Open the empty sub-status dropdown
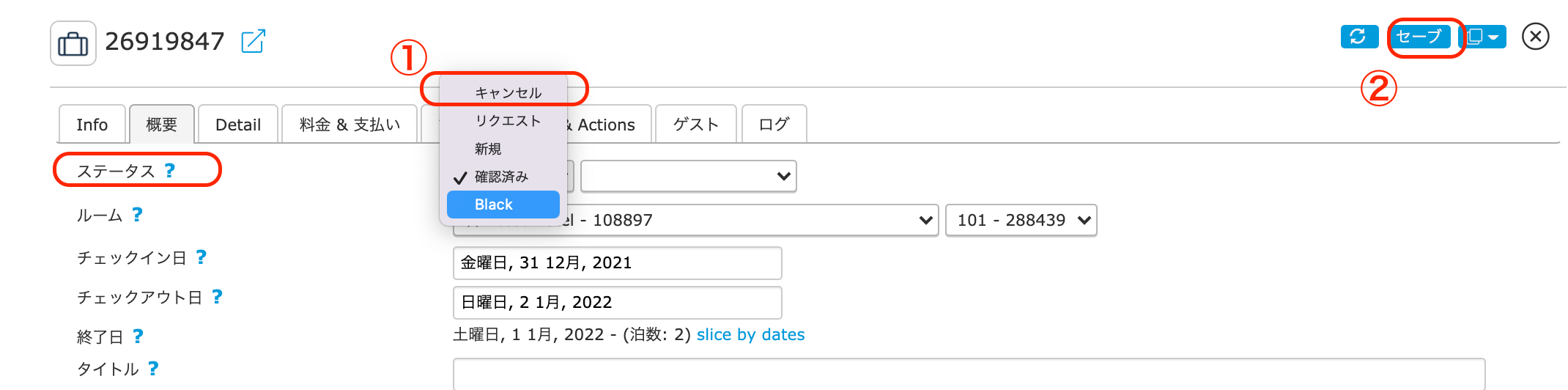The image size is (1568, 390). point(688,177)
